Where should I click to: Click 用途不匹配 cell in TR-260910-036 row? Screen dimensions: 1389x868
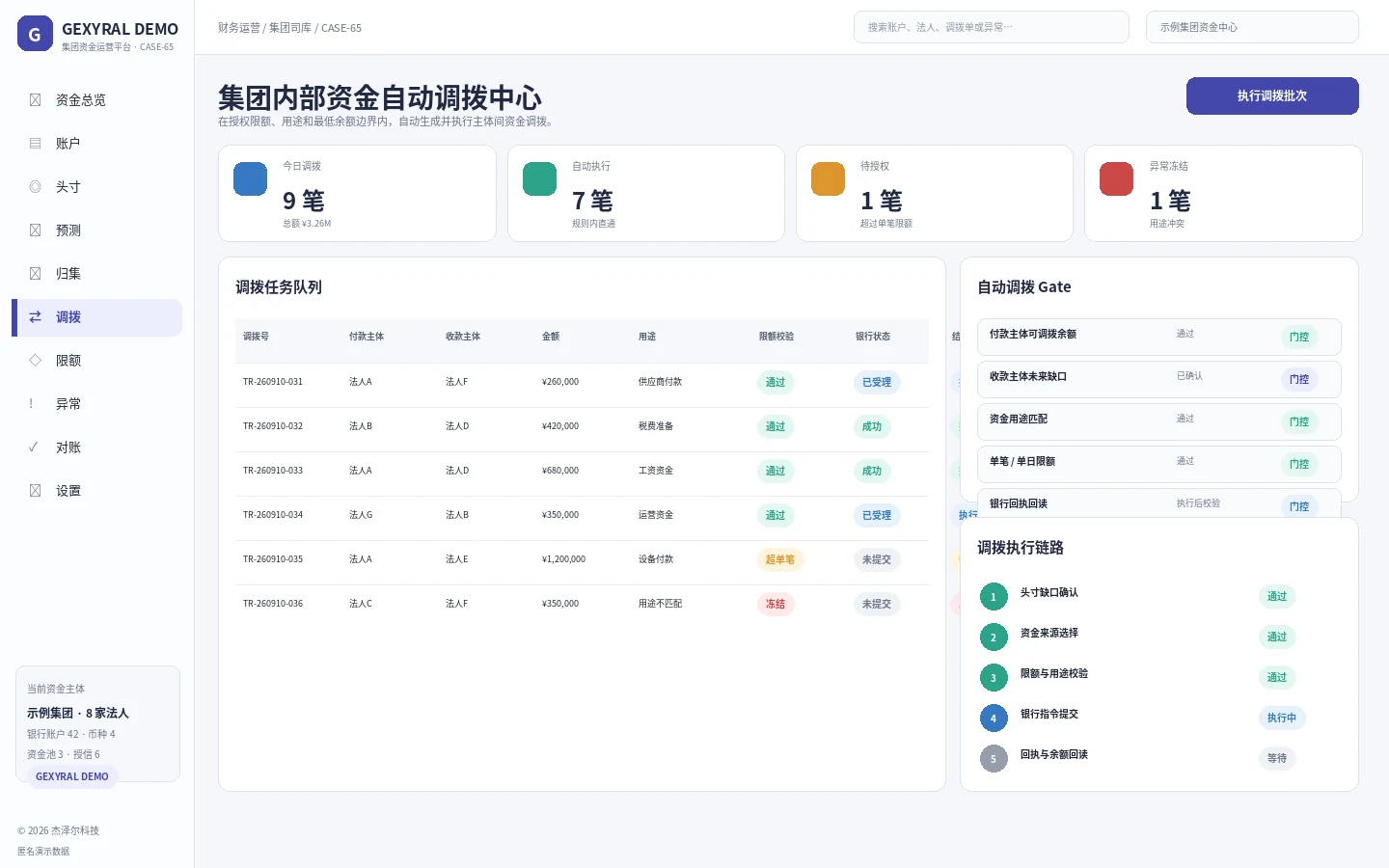click(661, 604)
